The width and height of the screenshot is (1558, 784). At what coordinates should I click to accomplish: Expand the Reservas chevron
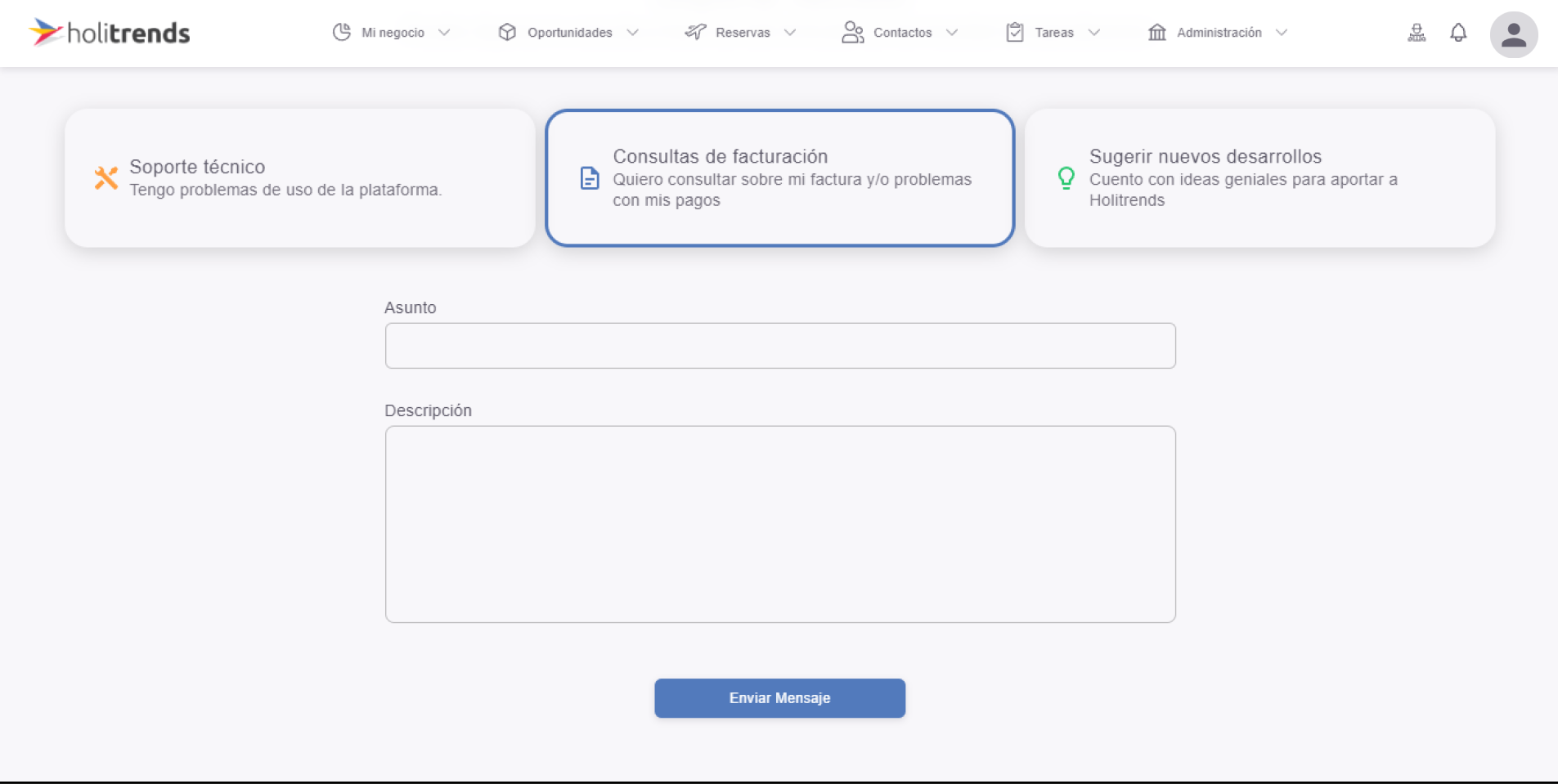click(x=790, y=33)
